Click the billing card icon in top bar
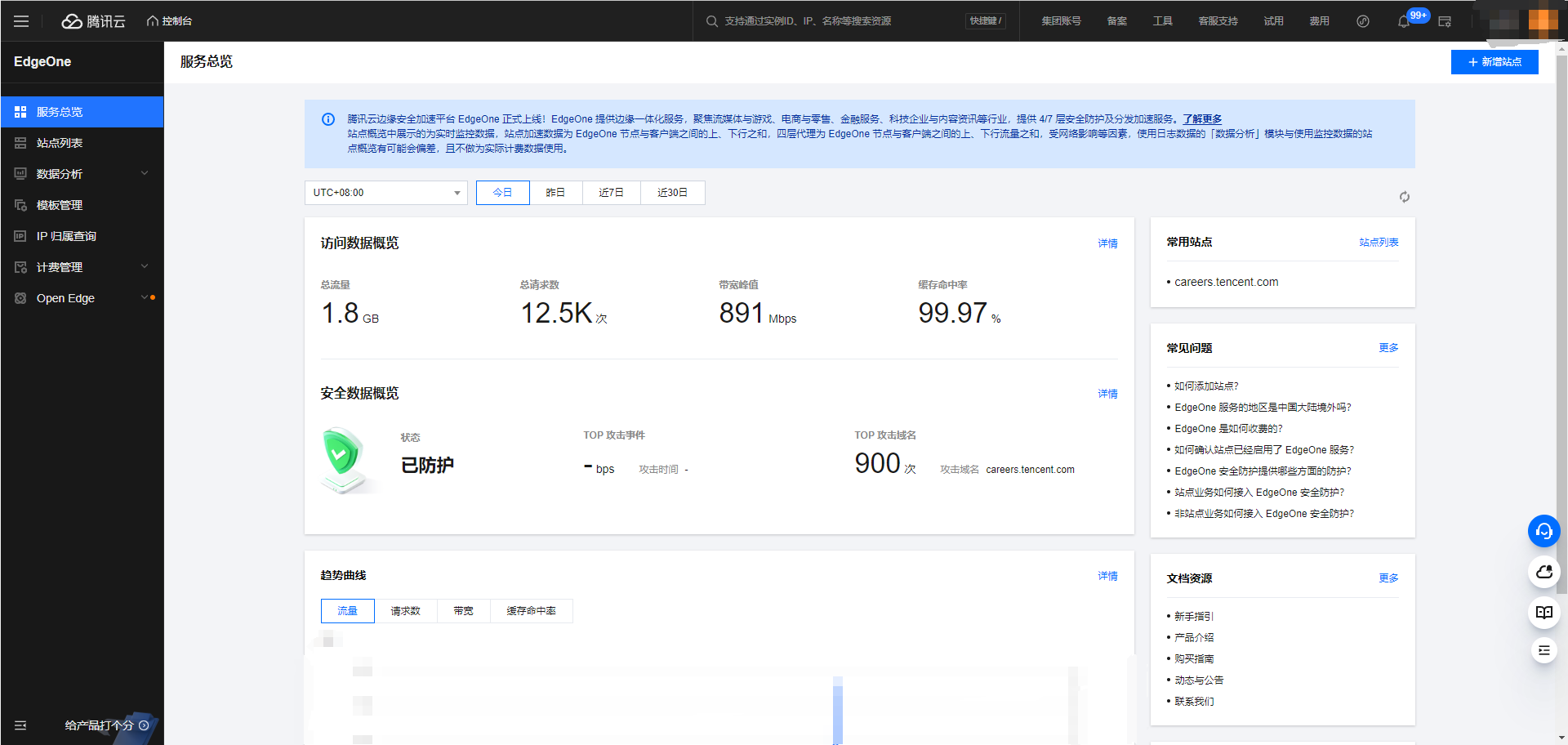 pos(1445,21)
